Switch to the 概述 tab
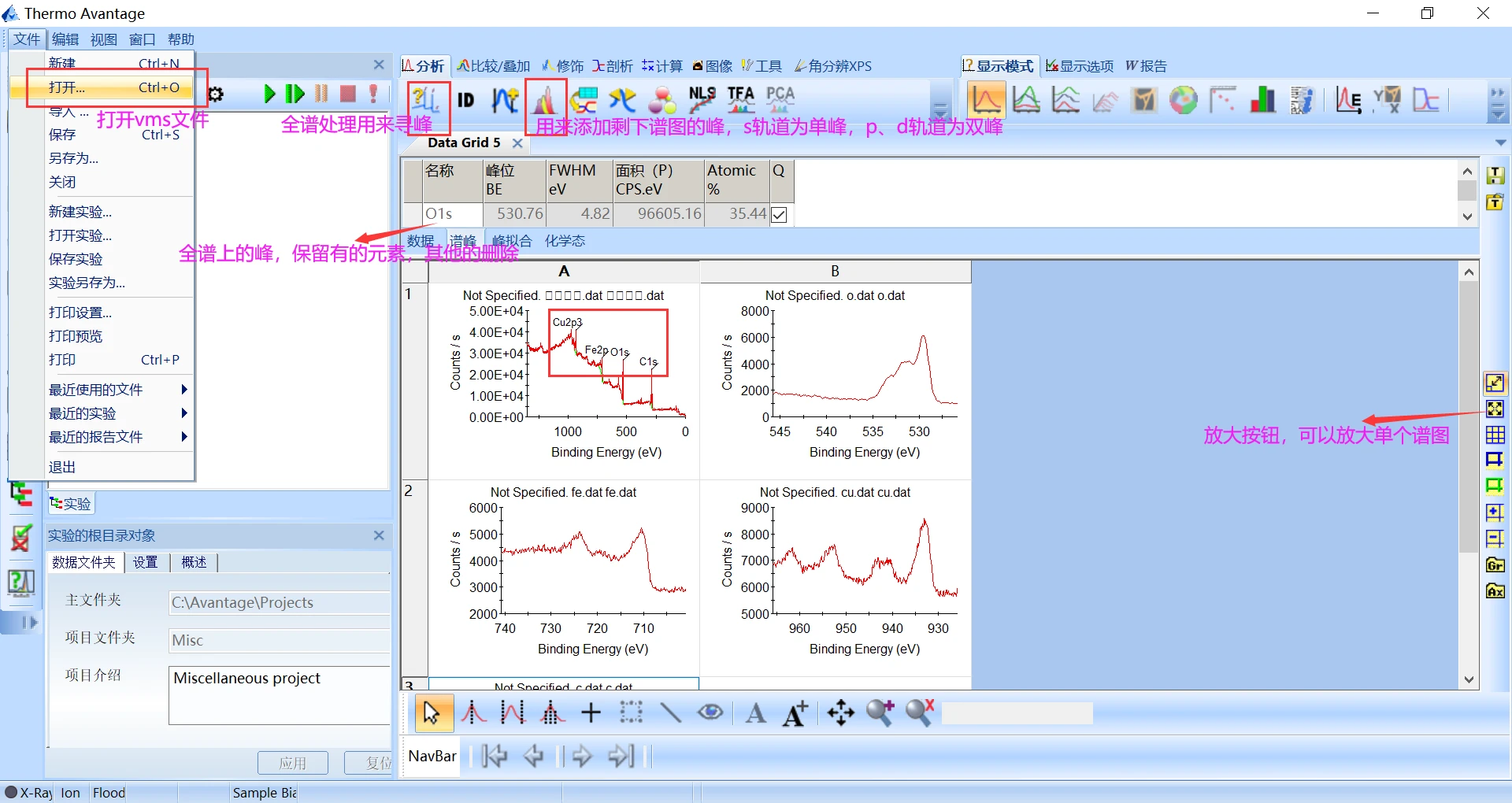The height and width of the screenshot is (803, 1512). click(194, 562)
